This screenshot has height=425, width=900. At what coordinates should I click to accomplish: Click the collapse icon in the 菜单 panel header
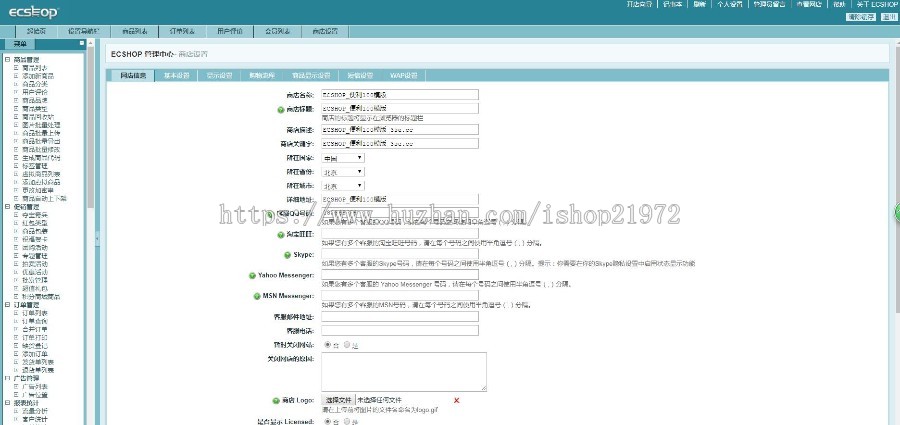(82, 43)
